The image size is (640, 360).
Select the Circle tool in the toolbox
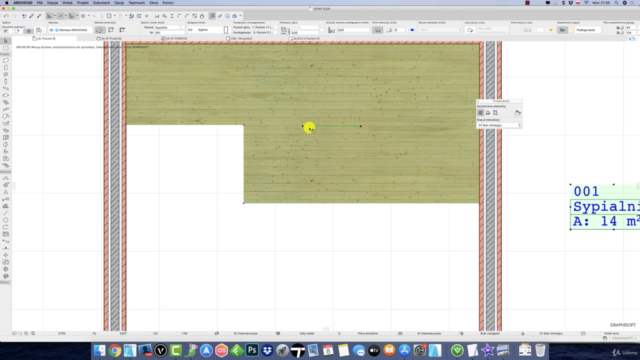(6, 220)
